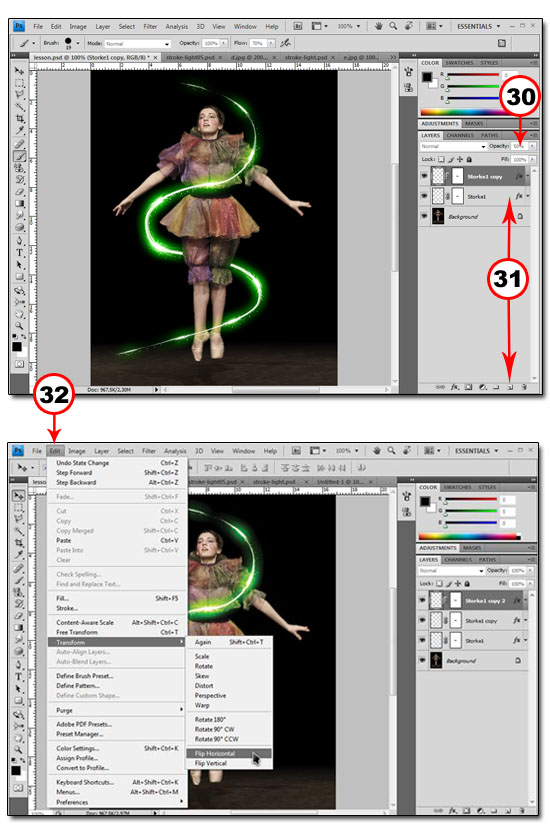Toggle Lock All padlock in top window Layers panel
Screen dimensions: 550x831
tap(469, 159)
